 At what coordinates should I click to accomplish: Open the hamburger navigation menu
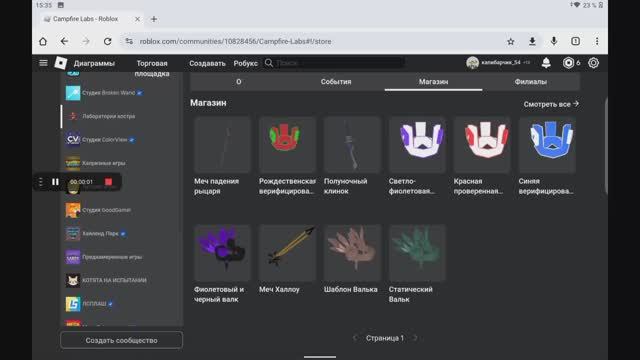click(43, 63)
